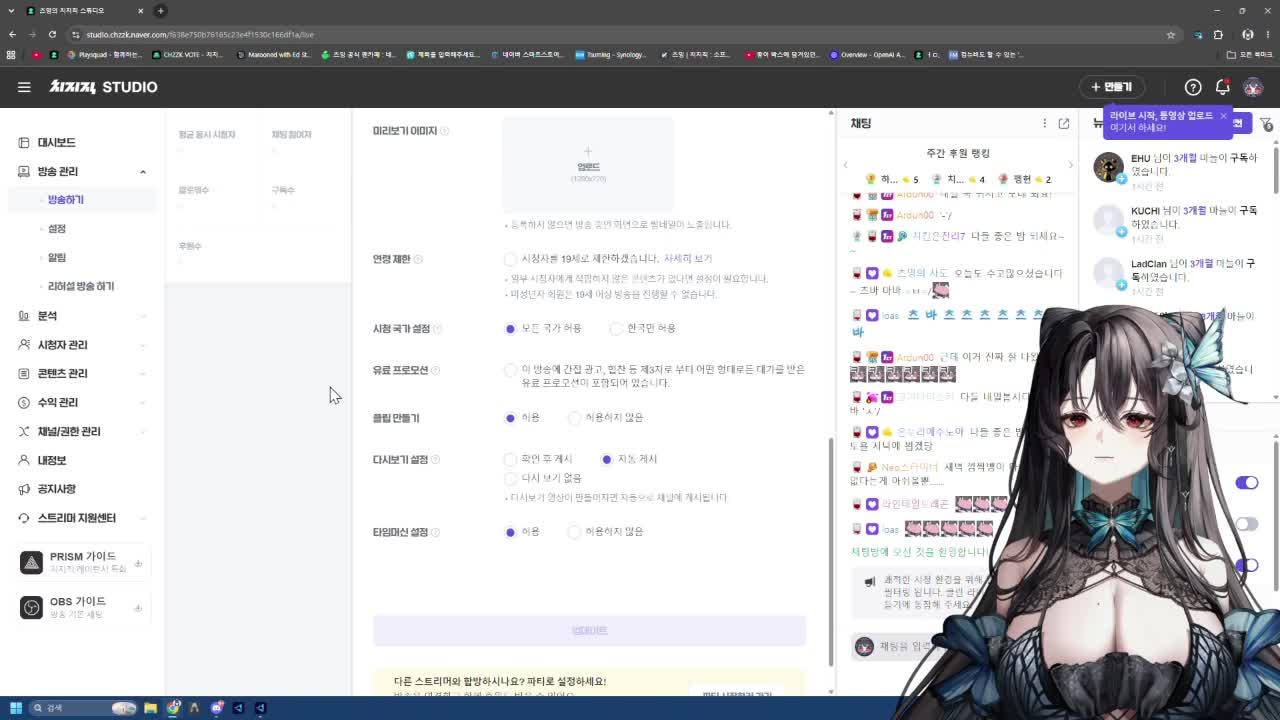Pop out the chat panel to new window
Screen dimensions: 1280x720
tap(1064, 123)
